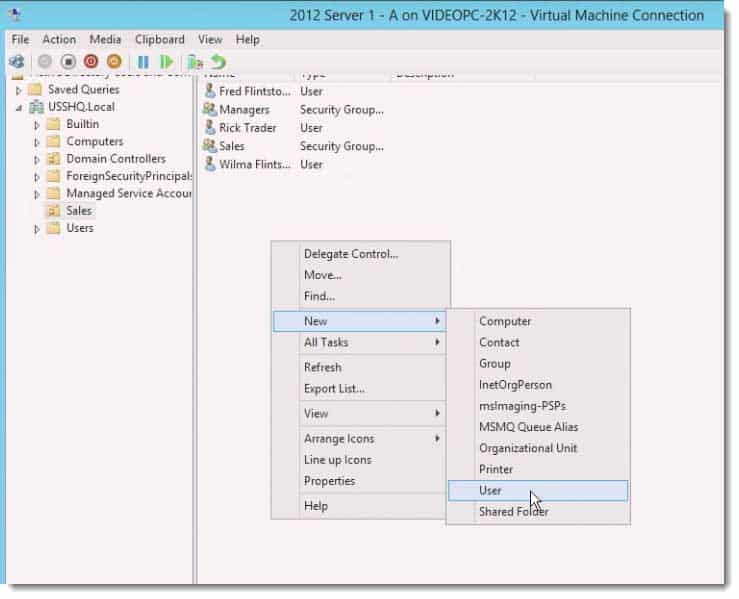The height and width of the screenshot is (599, 739).
Task: Click the Sales OU icon in tree
Action: coord(54,211)
